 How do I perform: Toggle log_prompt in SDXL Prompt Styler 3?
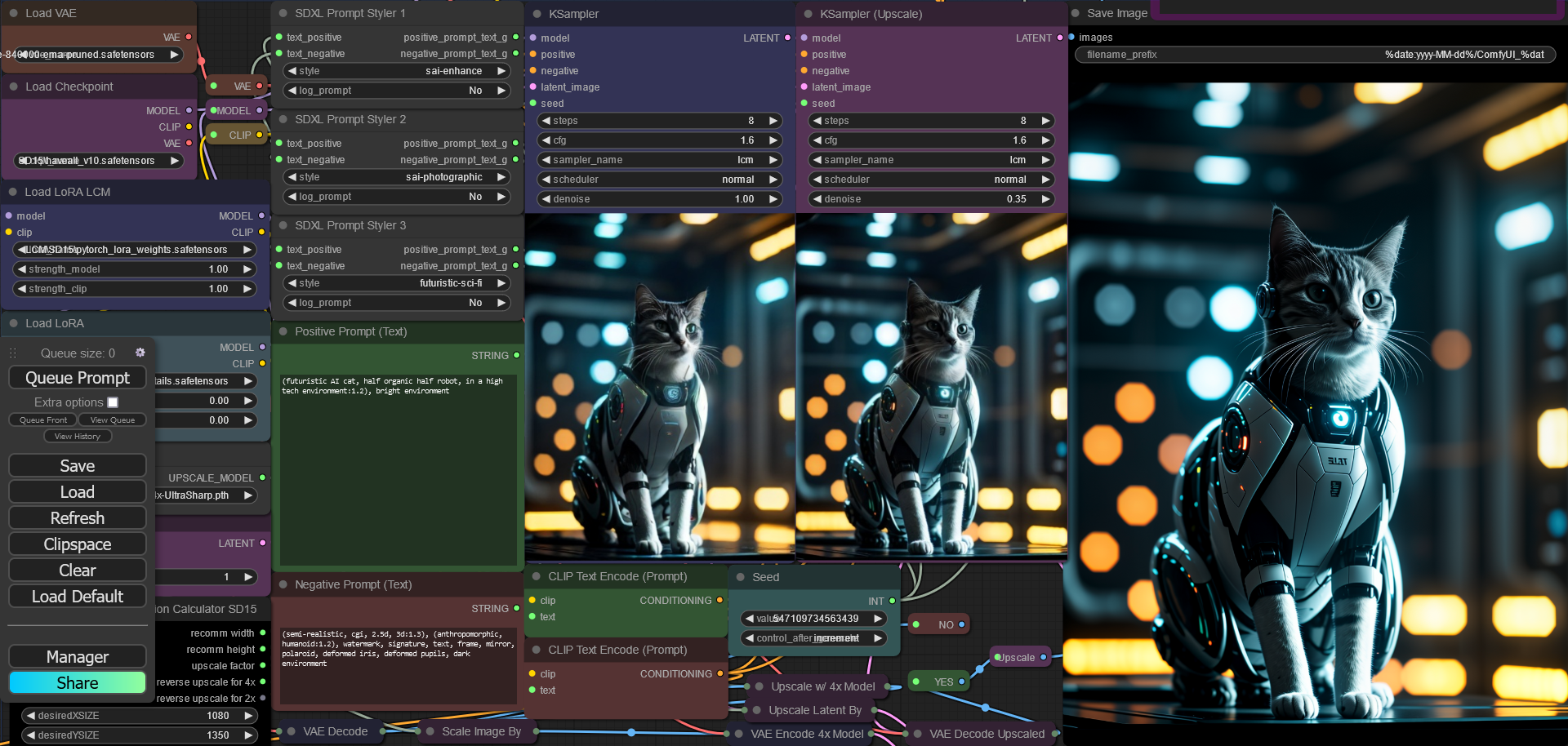(x=397, y=303)
